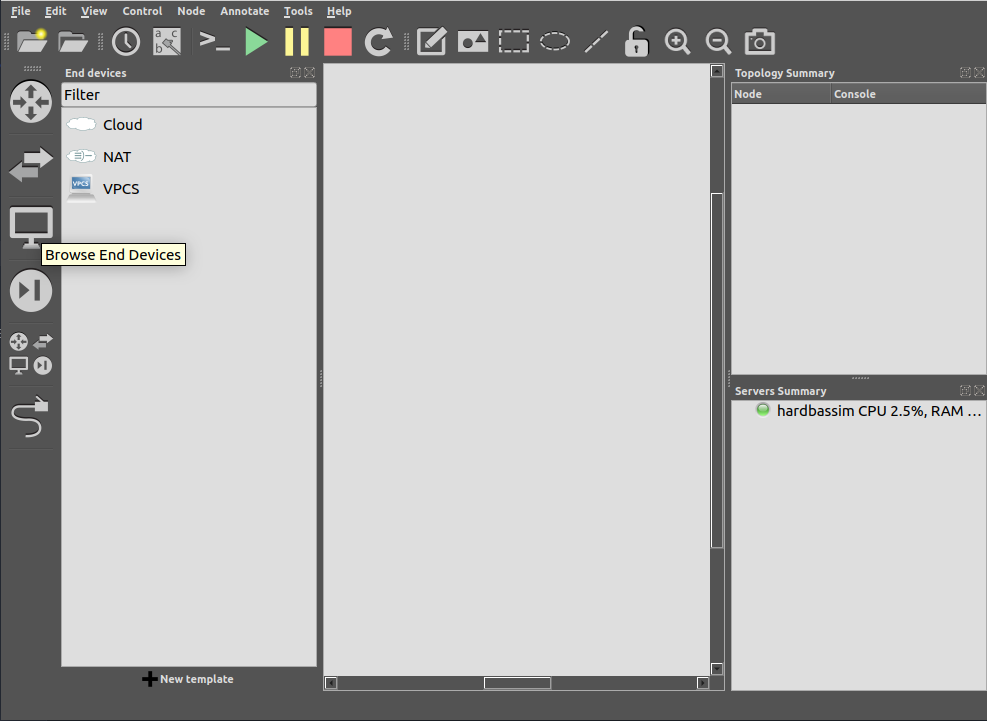The image size is (987, 721).
Task: Click the canvas horizontal scrollbar handle
Action: pyautogui.click(x=517, y=683)
